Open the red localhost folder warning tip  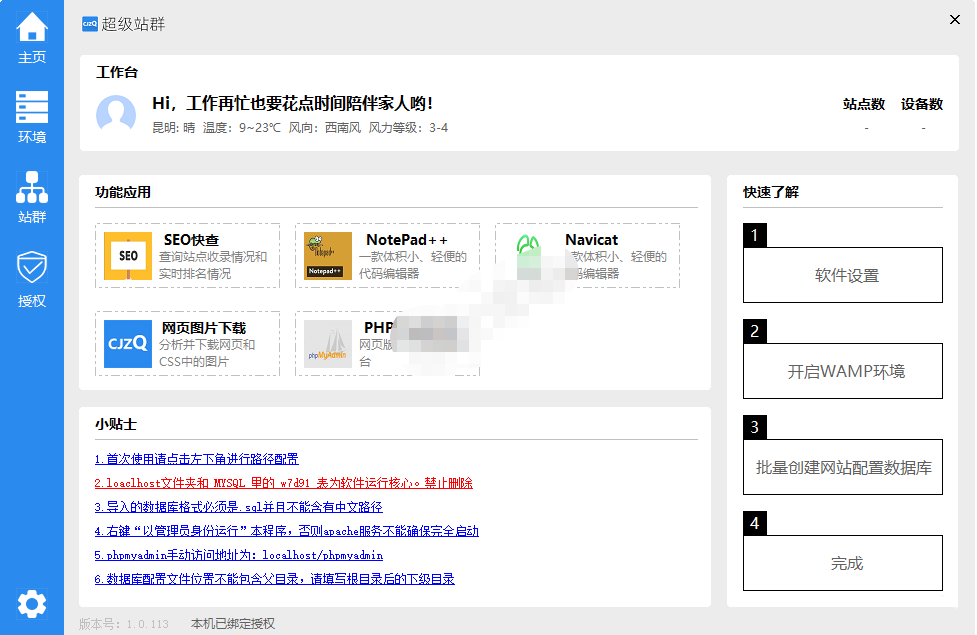click(x=283, y=483)
